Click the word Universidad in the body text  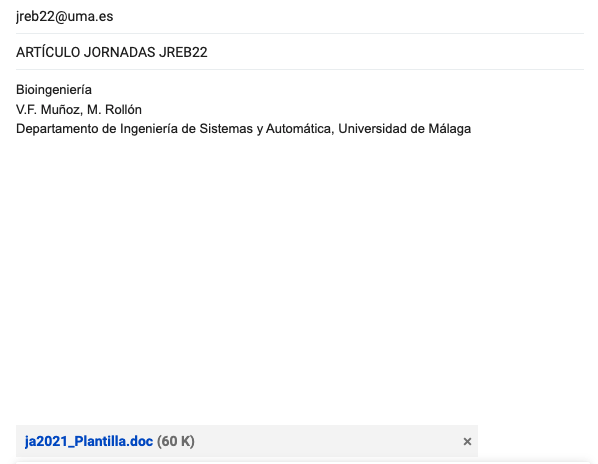pyautogui.click(x=372, y=129)
